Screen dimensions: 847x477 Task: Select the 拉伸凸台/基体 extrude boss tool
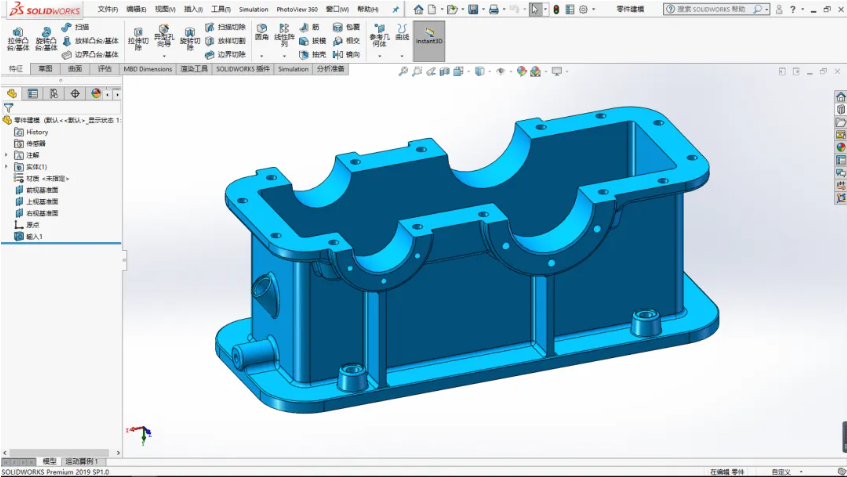point(18,39)
